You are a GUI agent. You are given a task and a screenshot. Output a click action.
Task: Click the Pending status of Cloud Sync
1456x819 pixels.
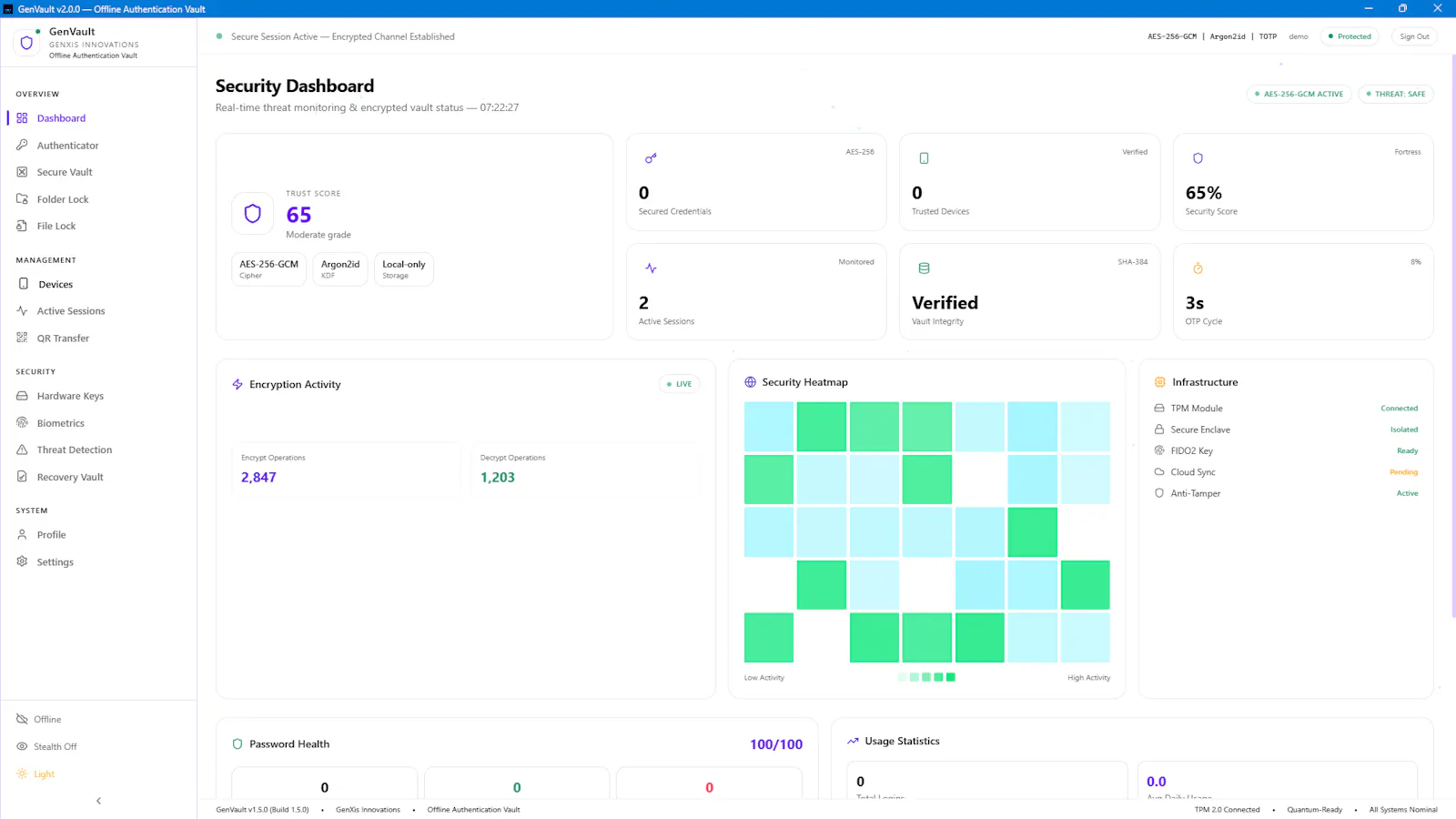pyautogui.click(x=1403, y=472)
